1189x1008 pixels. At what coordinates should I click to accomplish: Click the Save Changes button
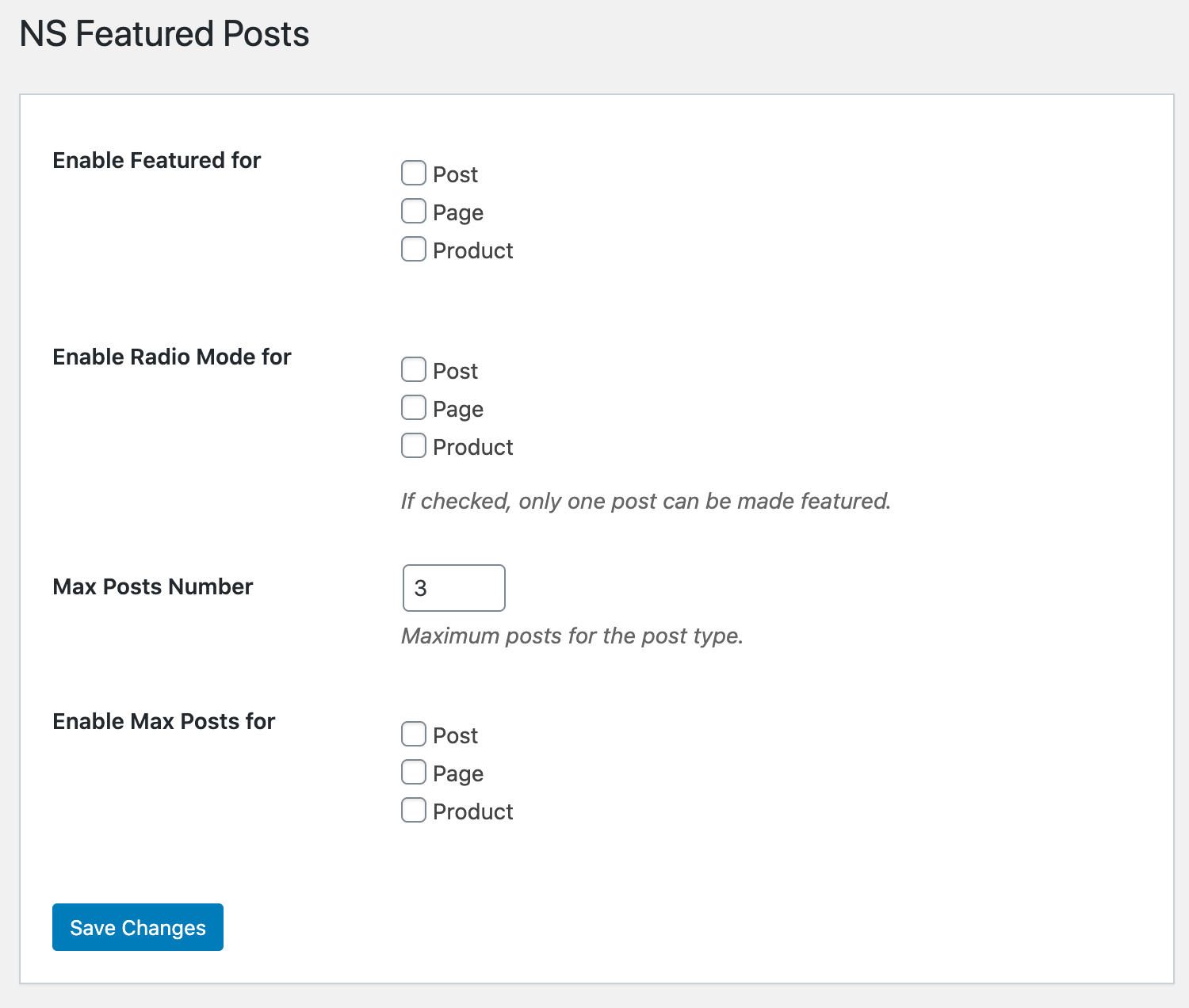point(138,927)
